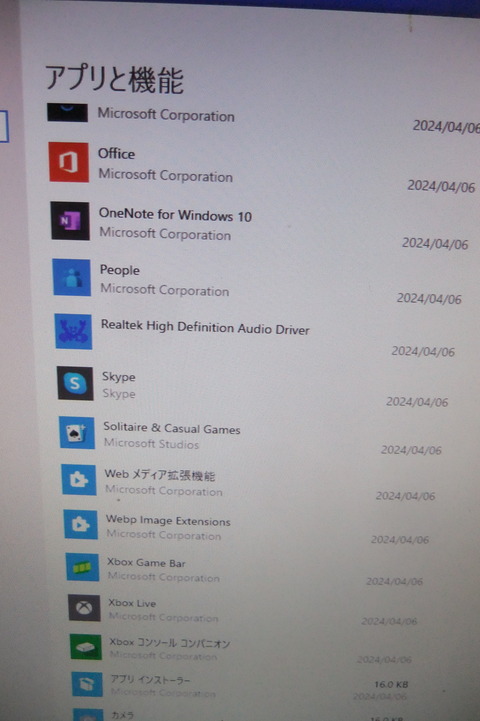Select the Webp Image Extensions icon

coord(80,524)
